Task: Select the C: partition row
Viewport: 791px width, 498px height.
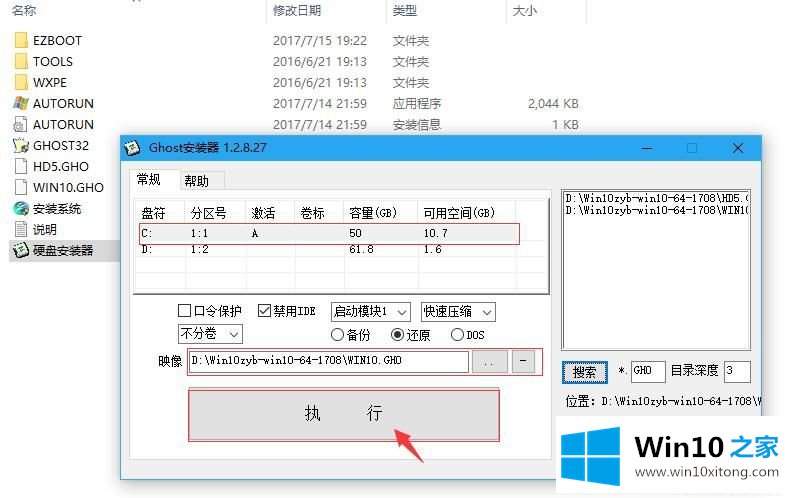Action: point(329,234)
